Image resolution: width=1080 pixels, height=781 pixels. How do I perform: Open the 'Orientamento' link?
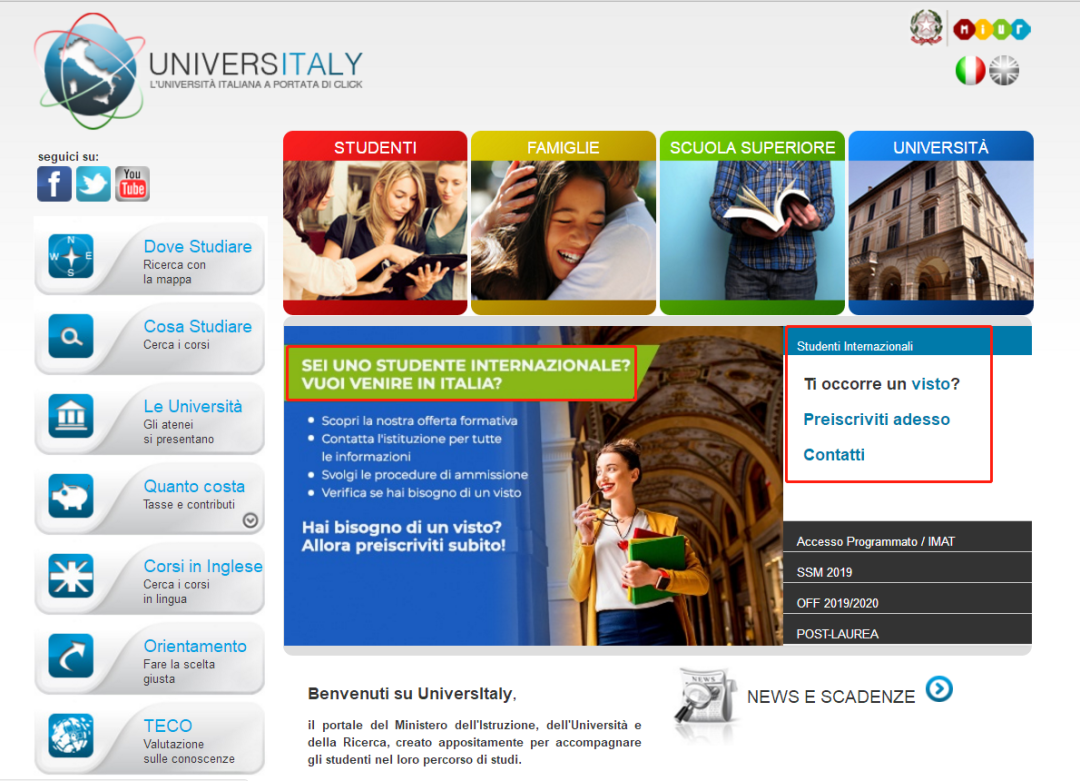(x=195, y=646)
